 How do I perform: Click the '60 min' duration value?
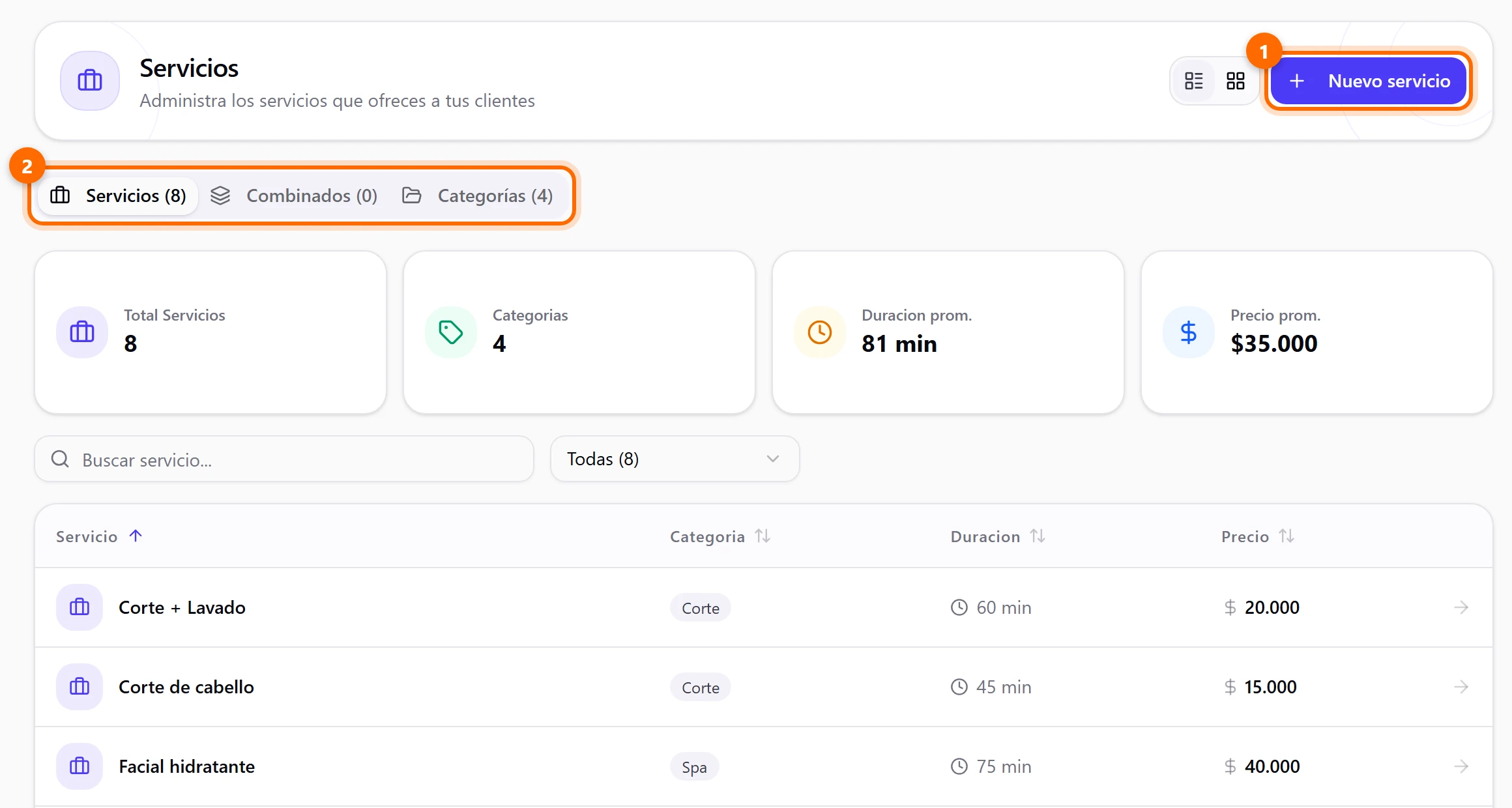point(1004,607)
